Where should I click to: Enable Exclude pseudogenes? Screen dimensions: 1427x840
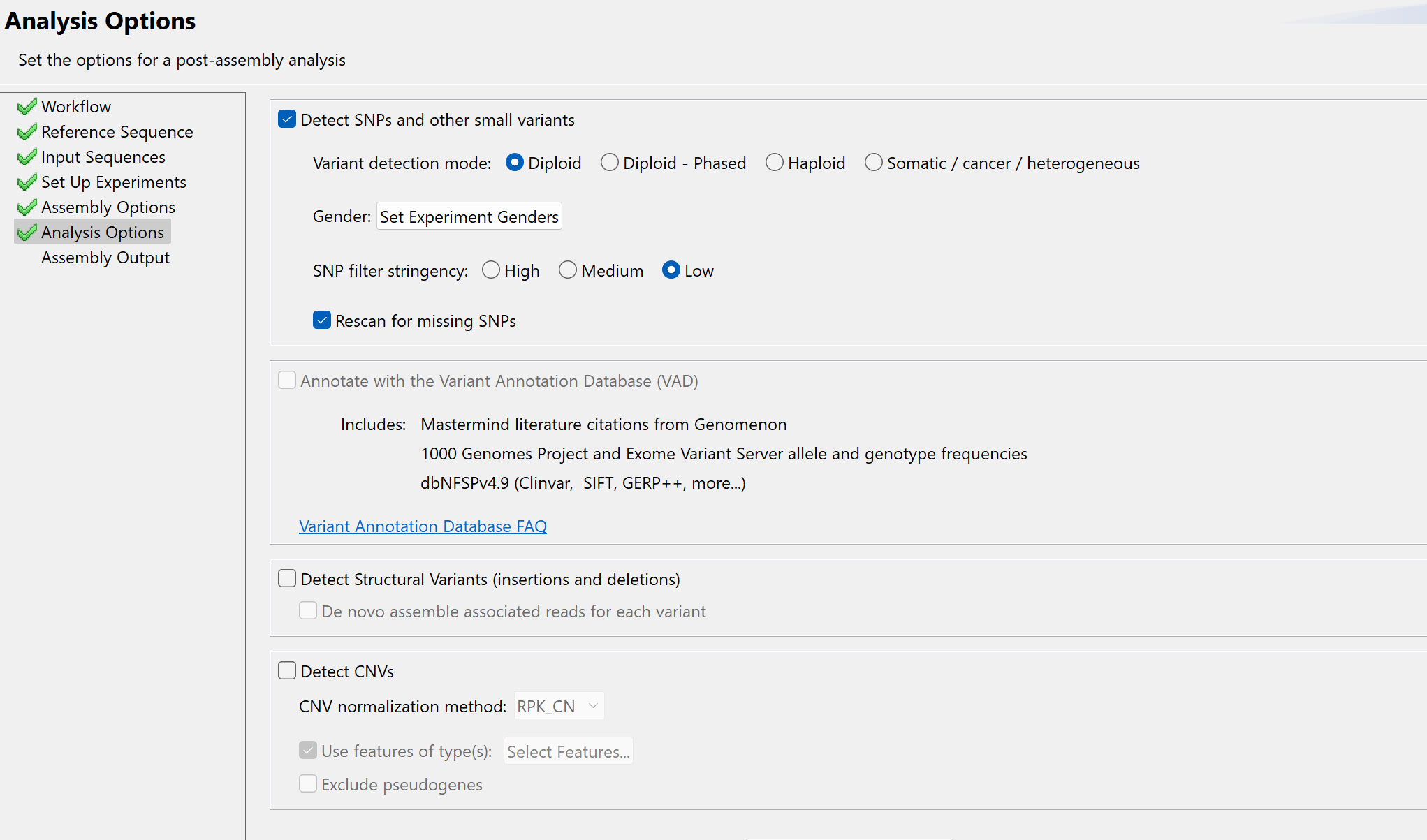pos(308,783)
